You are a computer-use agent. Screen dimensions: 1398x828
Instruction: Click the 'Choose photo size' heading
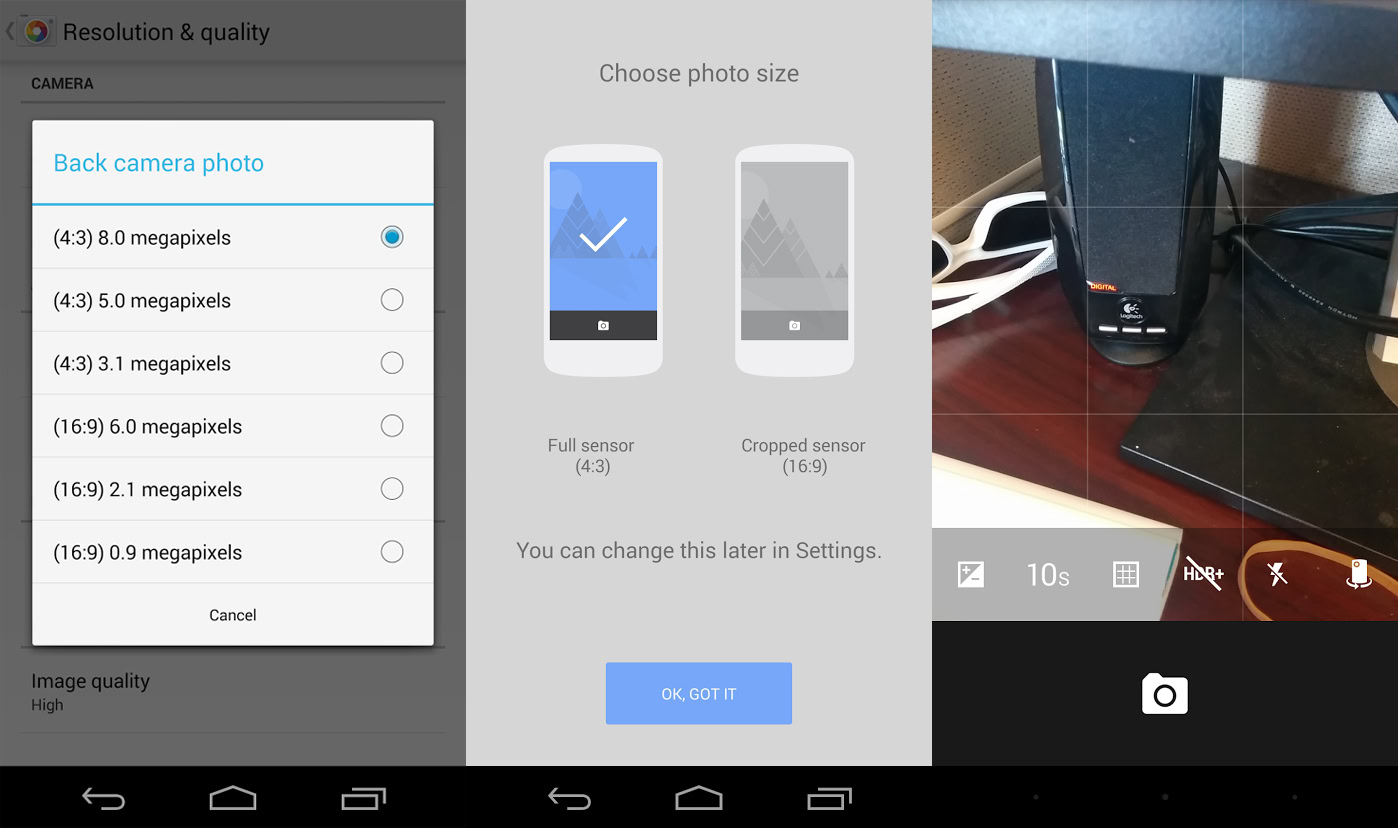[699, 73]
